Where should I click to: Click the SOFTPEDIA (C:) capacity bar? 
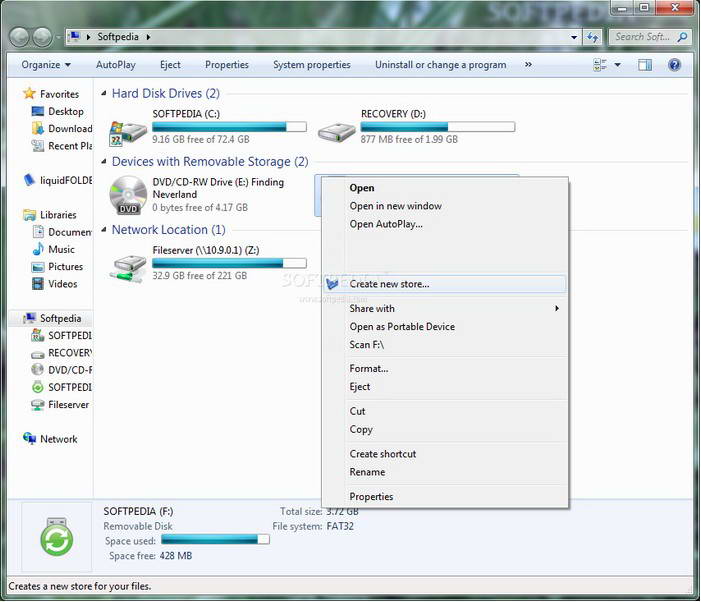click(x=229, y=127)
